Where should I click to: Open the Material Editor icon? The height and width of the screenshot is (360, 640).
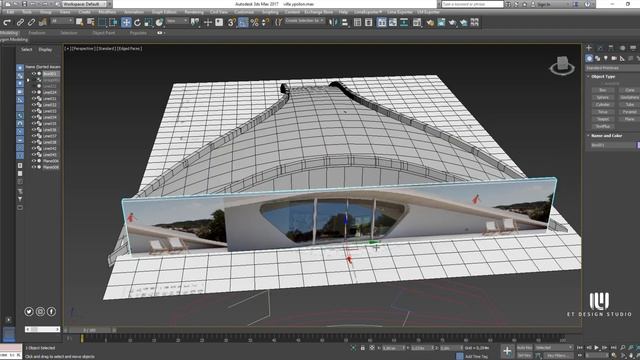tap(417, 22)
